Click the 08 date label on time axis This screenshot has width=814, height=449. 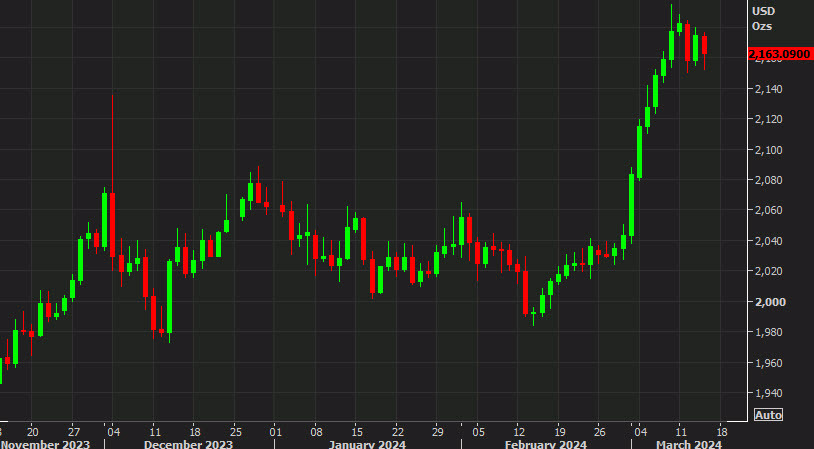[316, 432]
